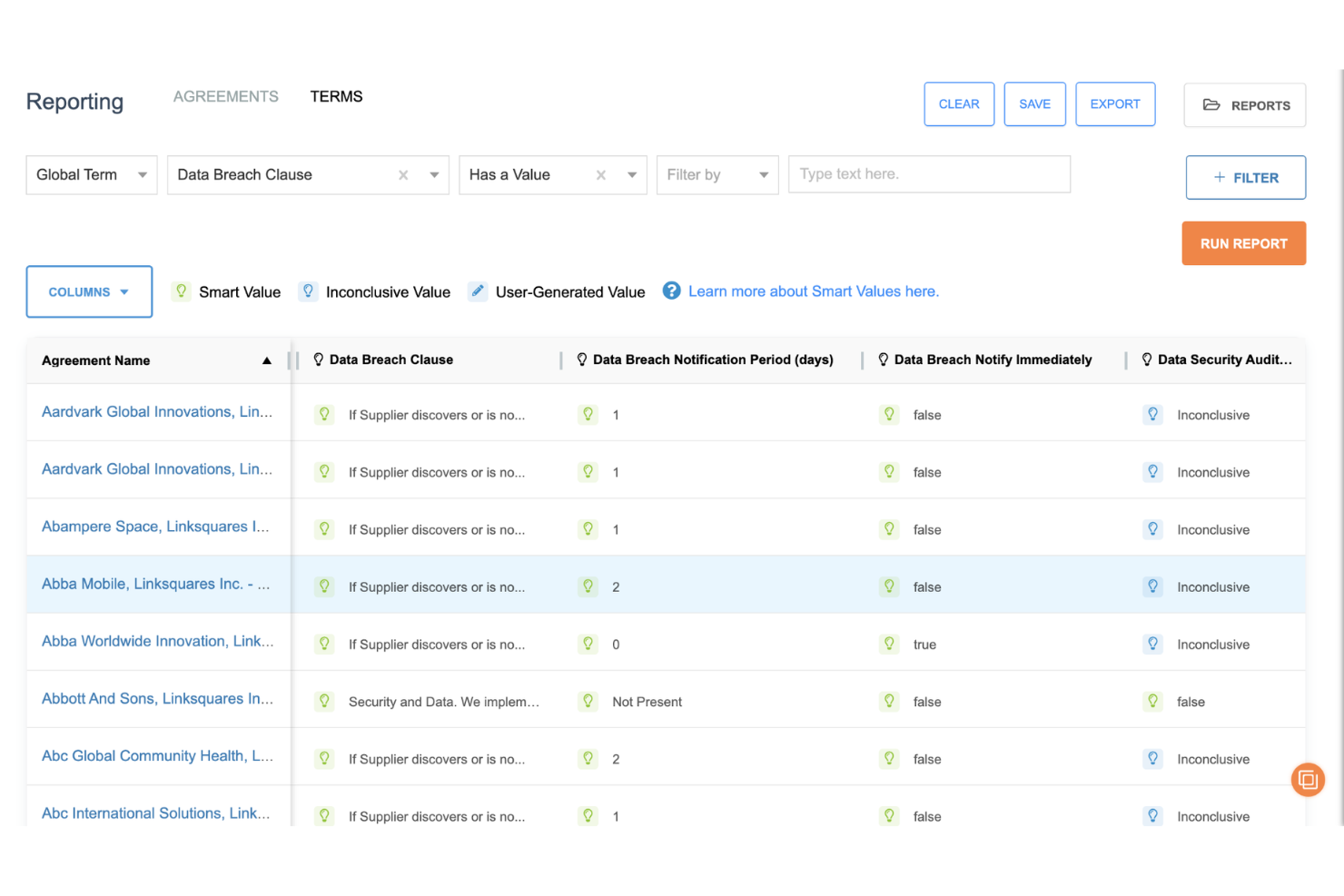Click clause bulb icon in Abbott And Sons row

point(324,701)
